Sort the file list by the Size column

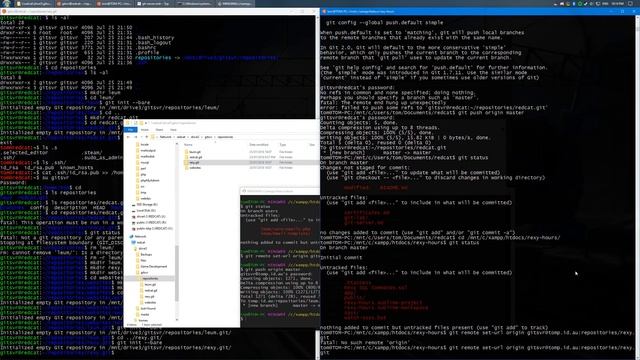tap(312, 145)
